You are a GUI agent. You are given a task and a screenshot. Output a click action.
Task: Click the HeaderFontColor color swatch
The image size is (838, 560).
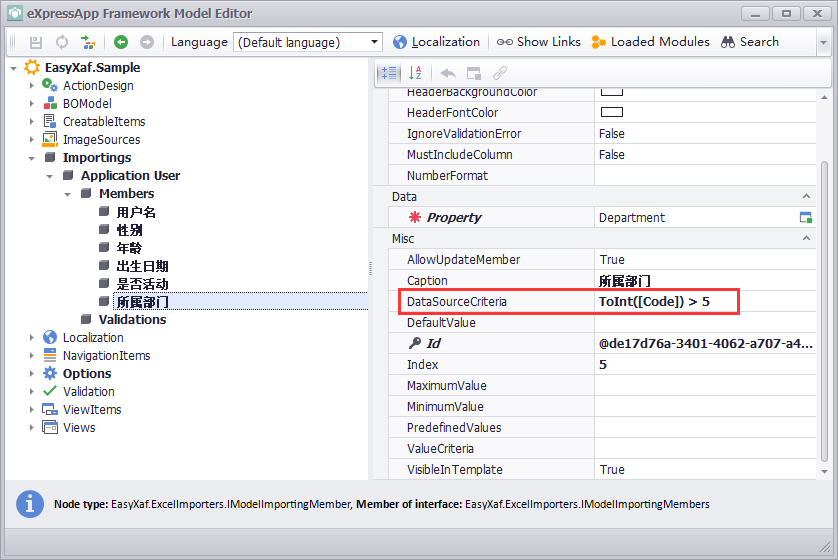[611, 112]
